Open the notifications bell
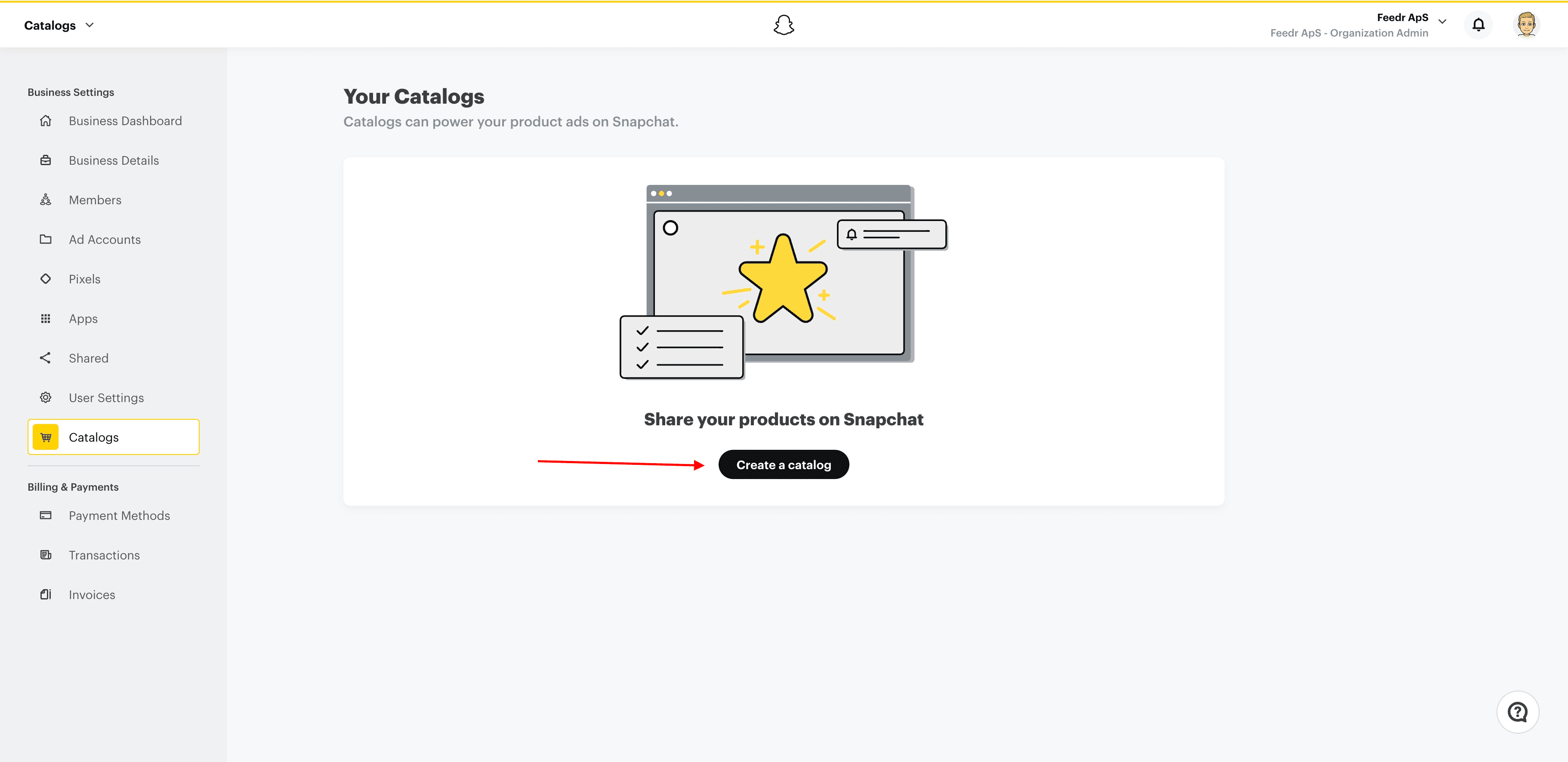This screenshot has width=1568, height=762. point(1478,25)
